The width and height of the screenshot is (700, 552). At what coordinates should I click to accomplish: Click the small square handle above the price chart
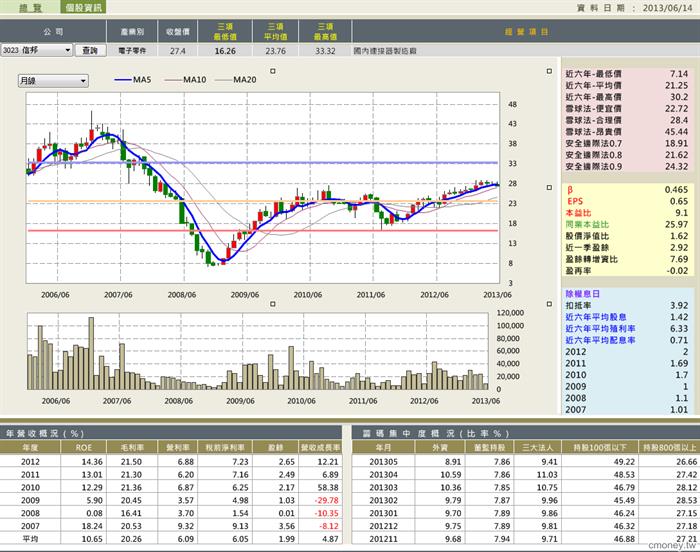[273, 71]
